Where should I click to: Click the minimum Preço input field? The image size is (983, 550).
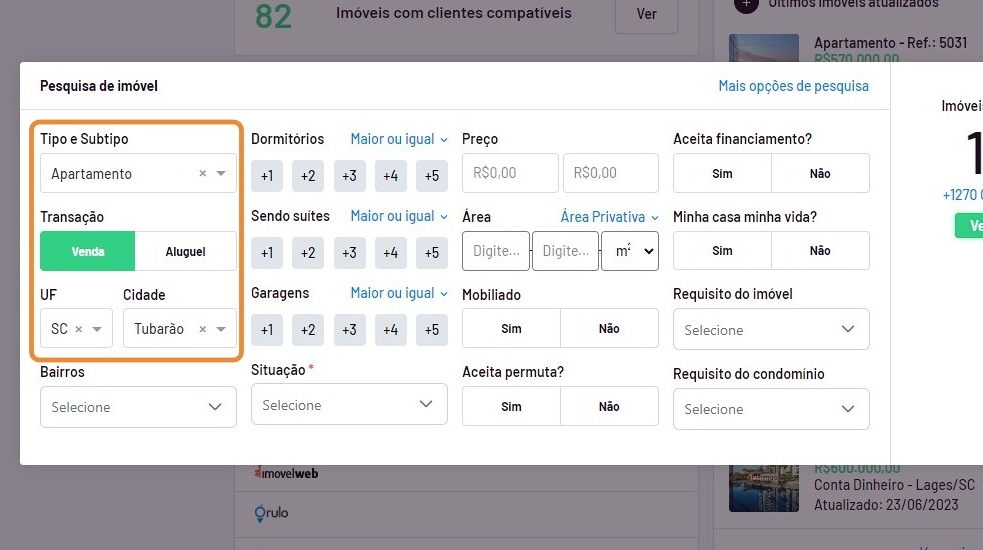pos(510,173)
